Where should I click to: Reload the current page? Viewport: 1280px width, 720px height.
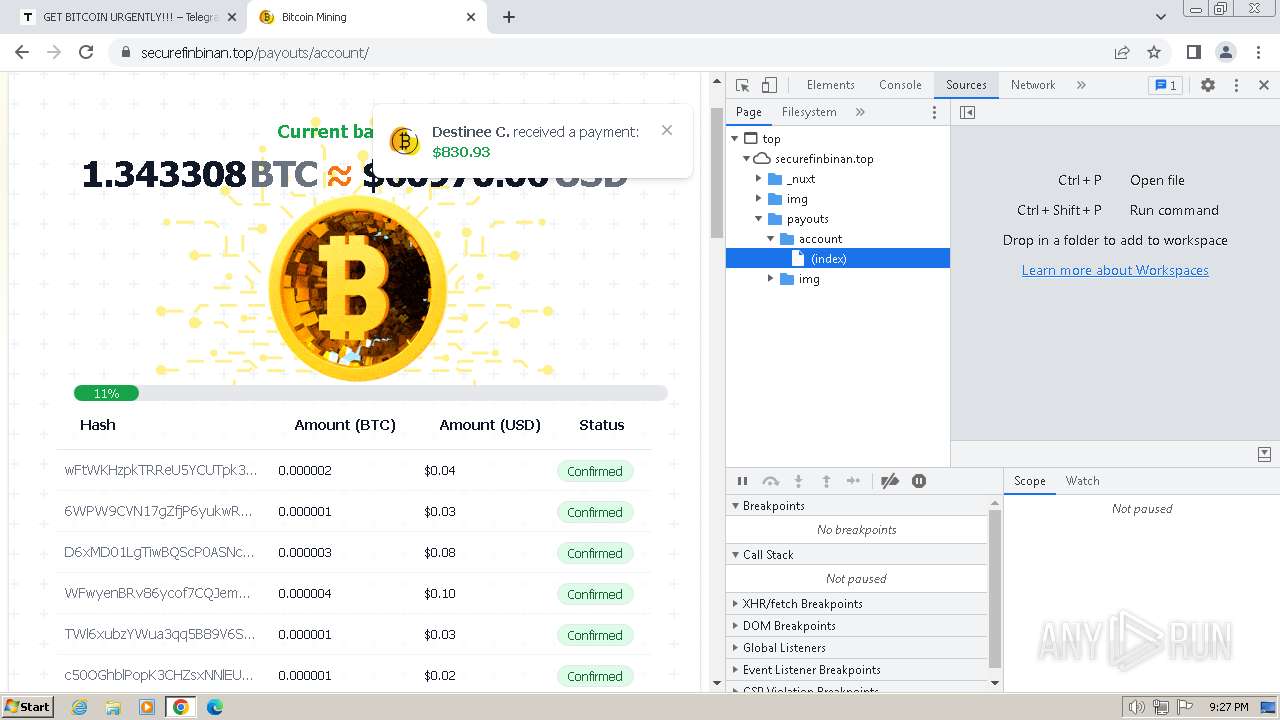click(x=86, y=52)
